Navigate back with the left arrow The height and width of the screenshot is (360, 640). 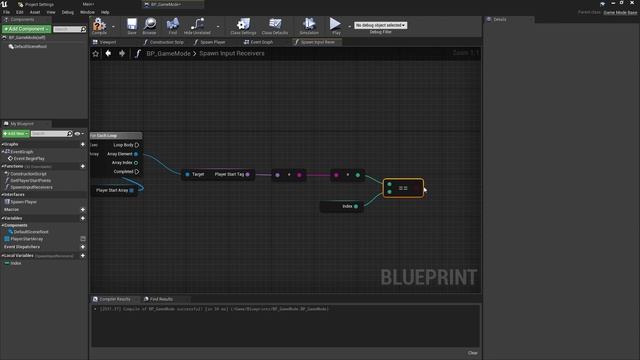click(108, 53)
